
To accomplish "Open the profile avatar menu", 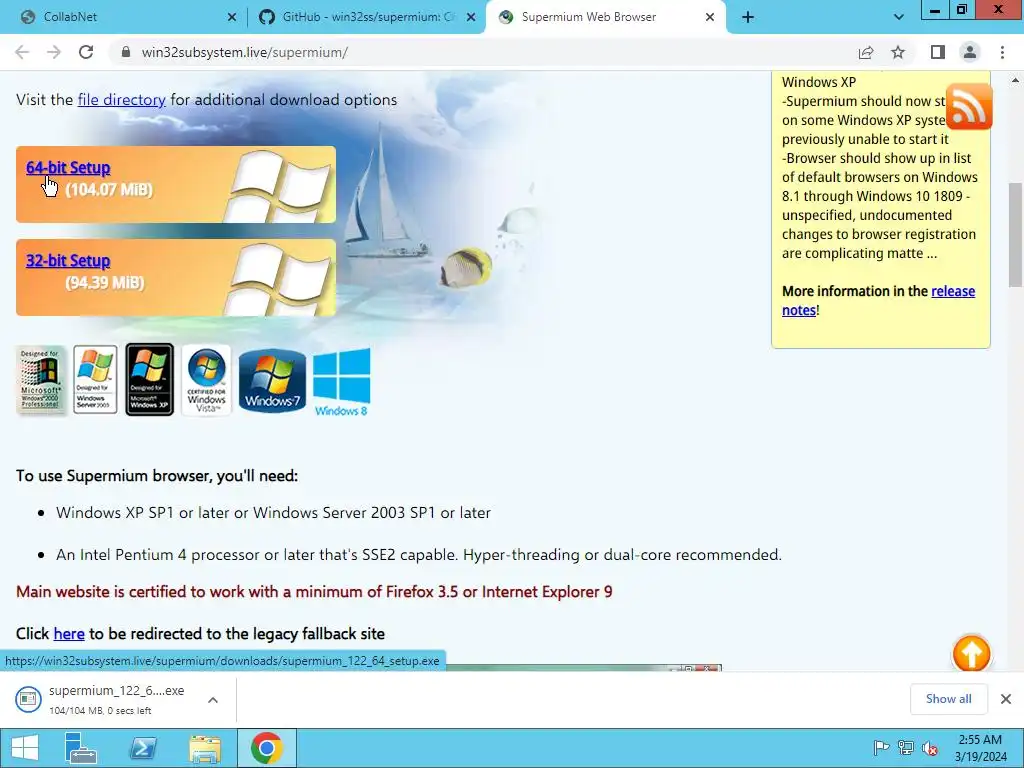I will [970, 52].
